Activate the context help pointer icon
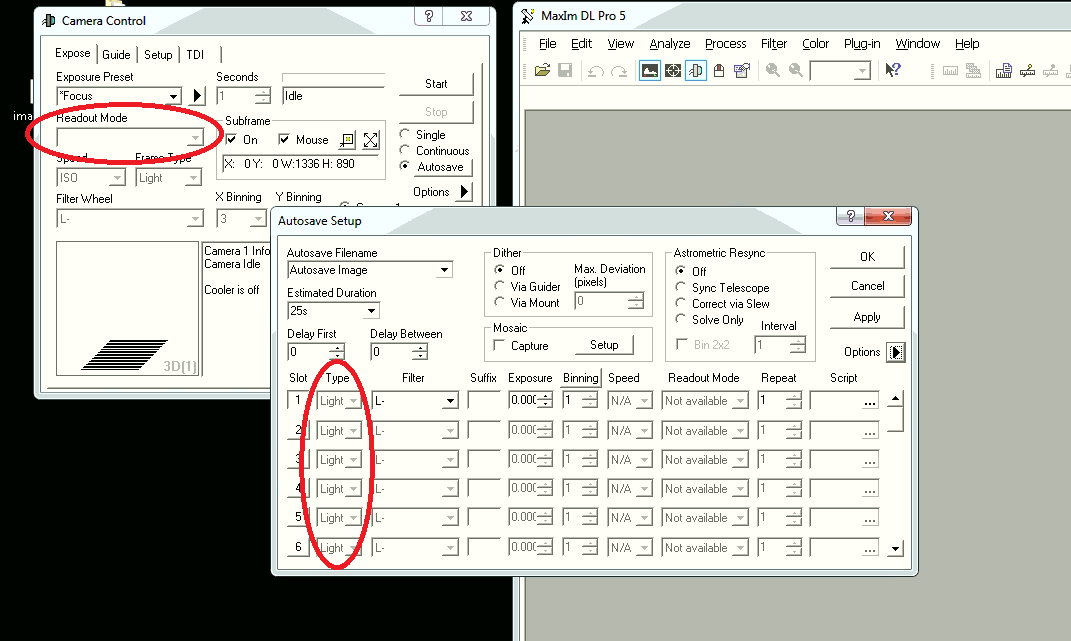This screenshot has height=641, width=1071. pos(893,70)
